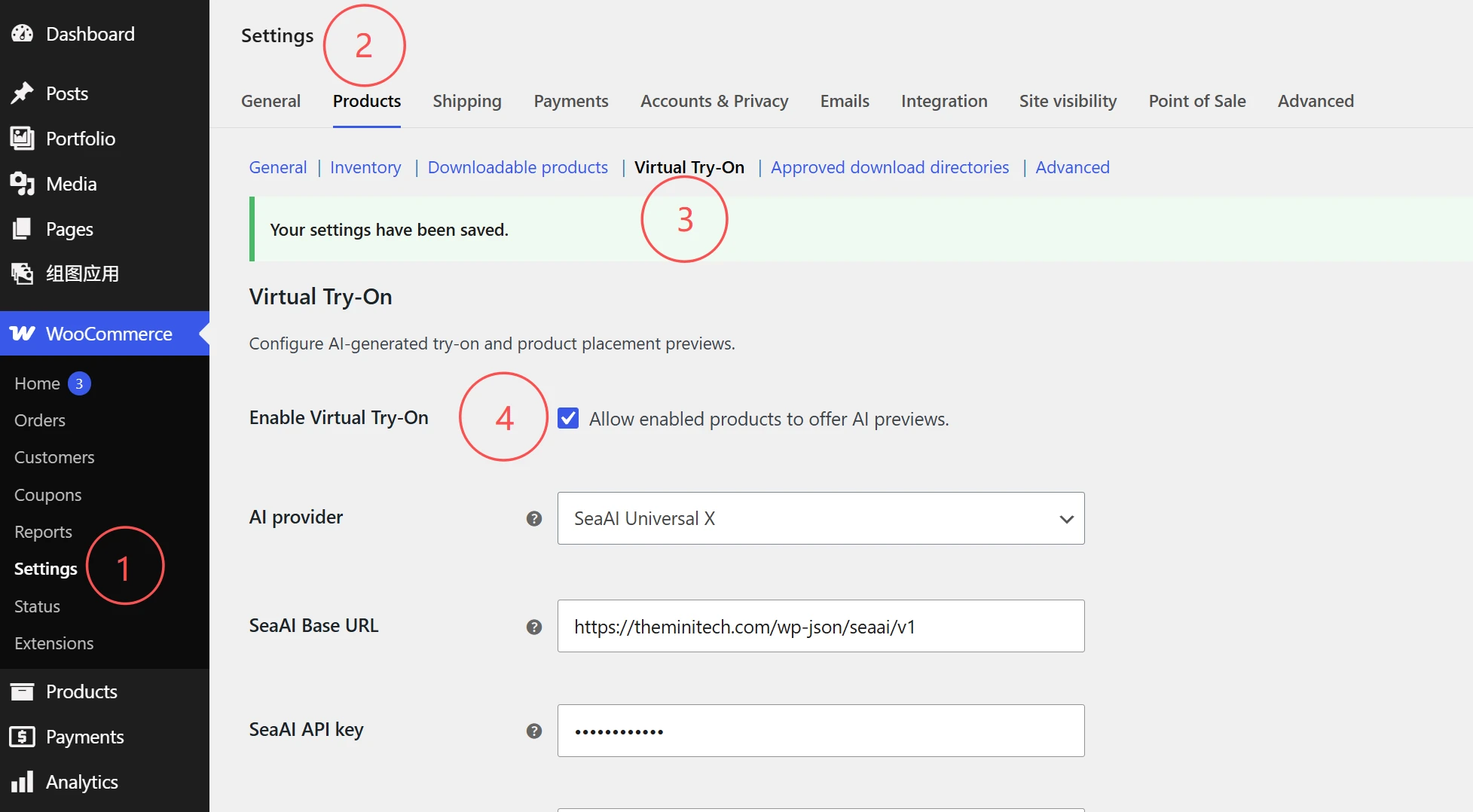Open Approved download directories link
The image size is (1473, 812).
tap(890, 167)
